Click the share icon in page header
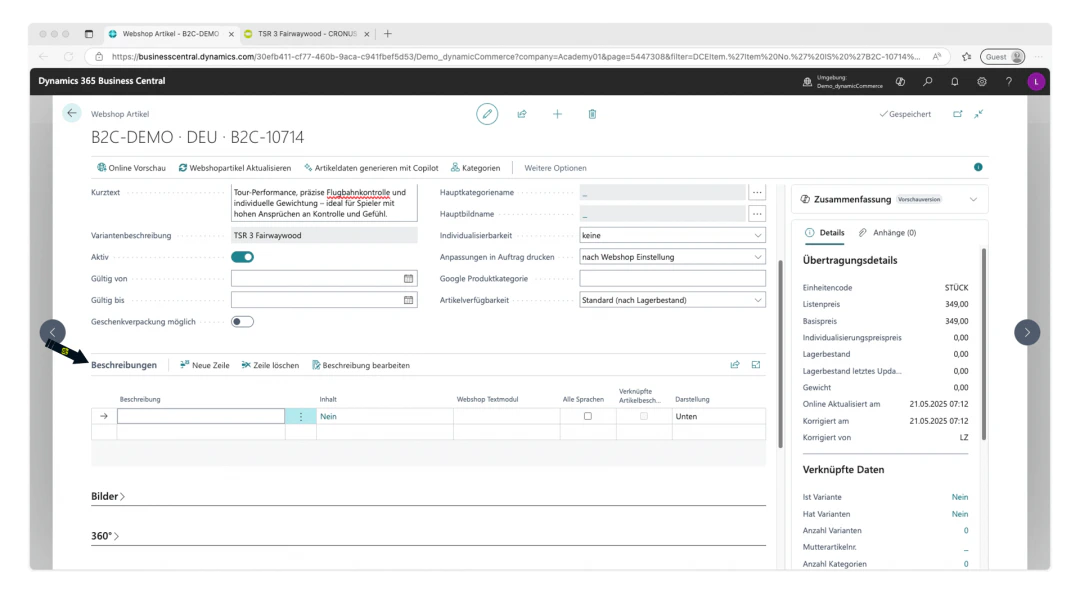The image size is (1080, 608). click(x=522, y=114)
